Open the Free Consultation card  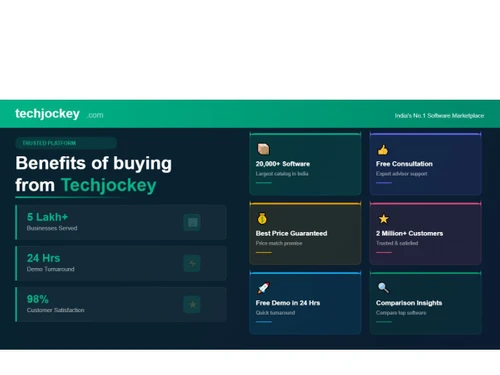(x=426, y=164)
